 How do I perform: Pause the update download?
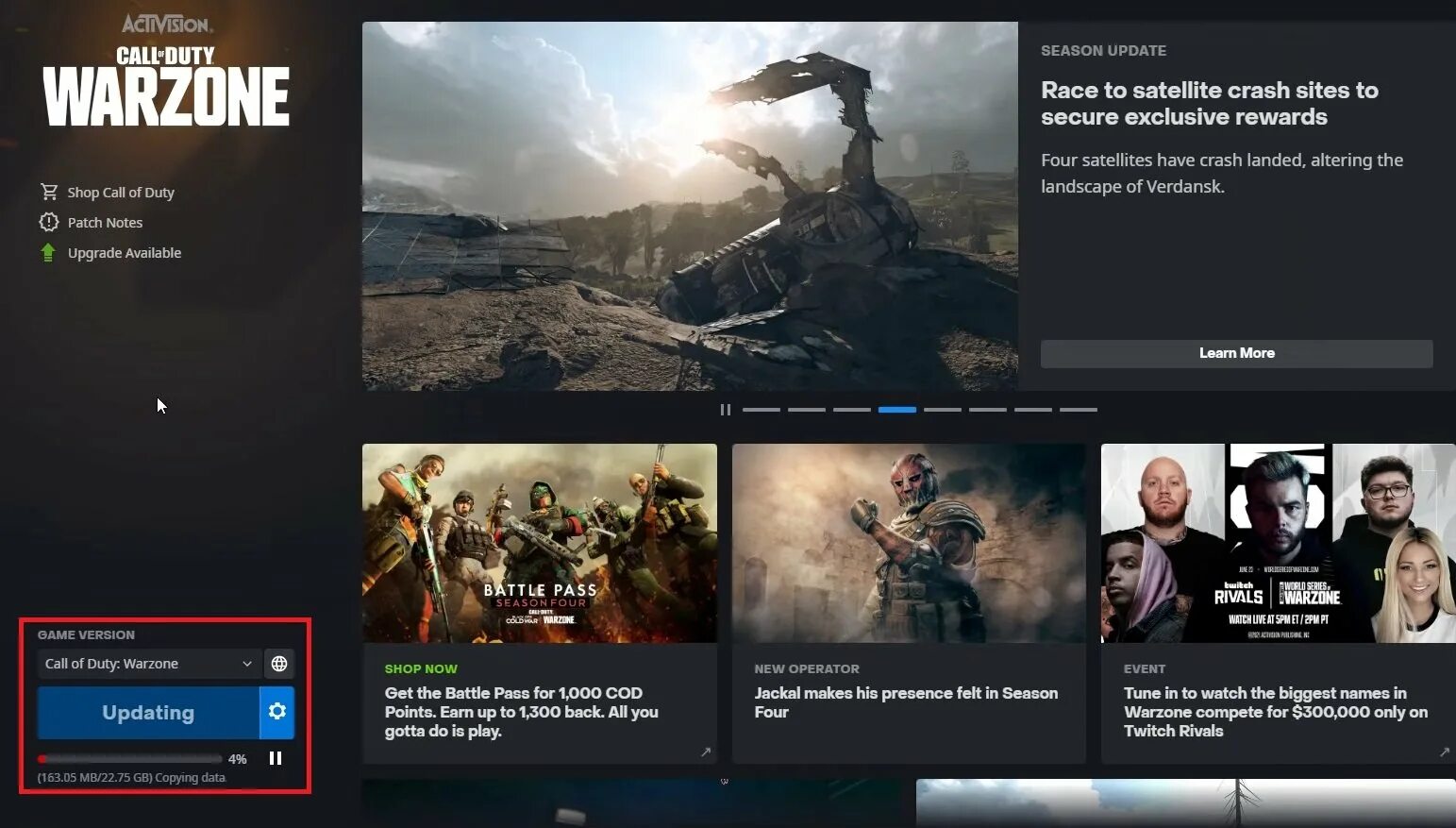pyautogui.click(x=276, y=758)
